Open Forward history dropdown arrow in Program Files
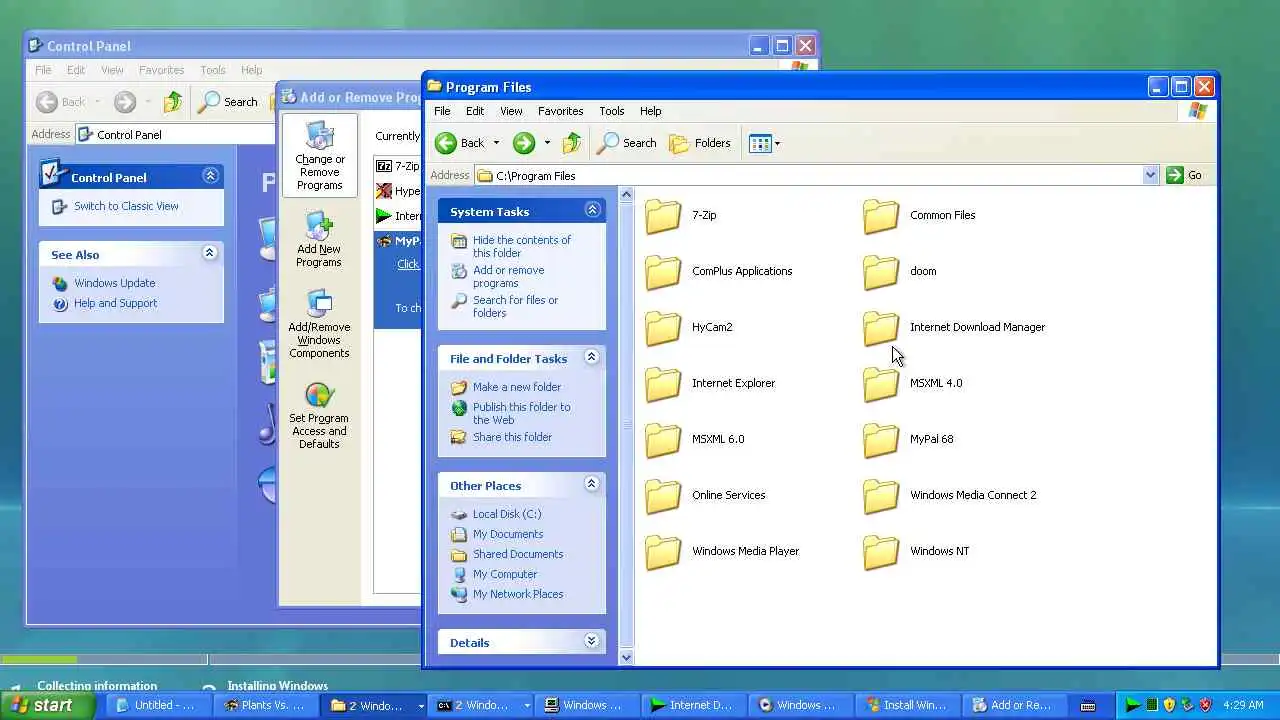 547,143
